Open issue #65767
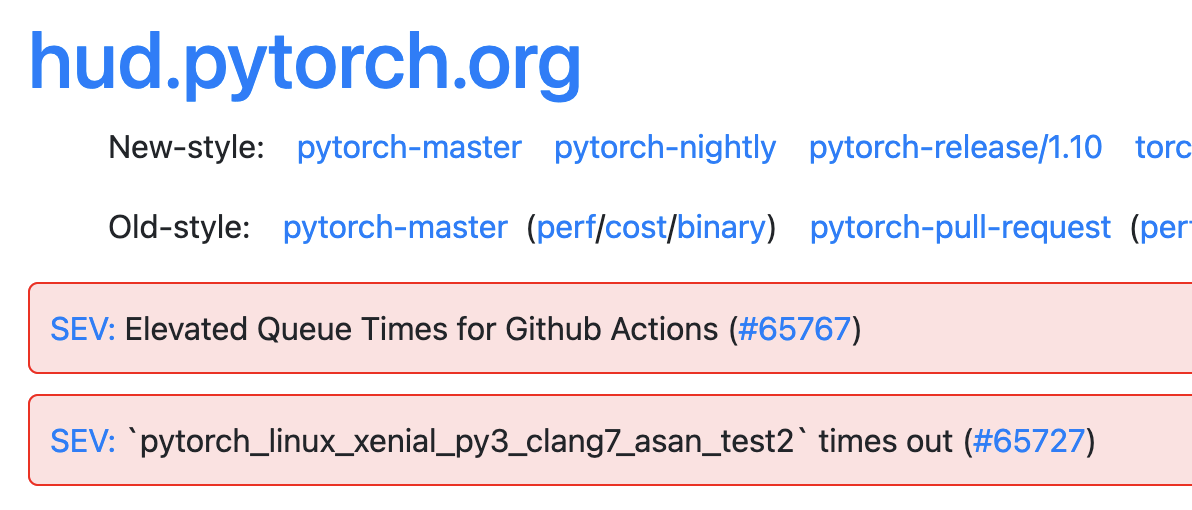 pos(795,329)
